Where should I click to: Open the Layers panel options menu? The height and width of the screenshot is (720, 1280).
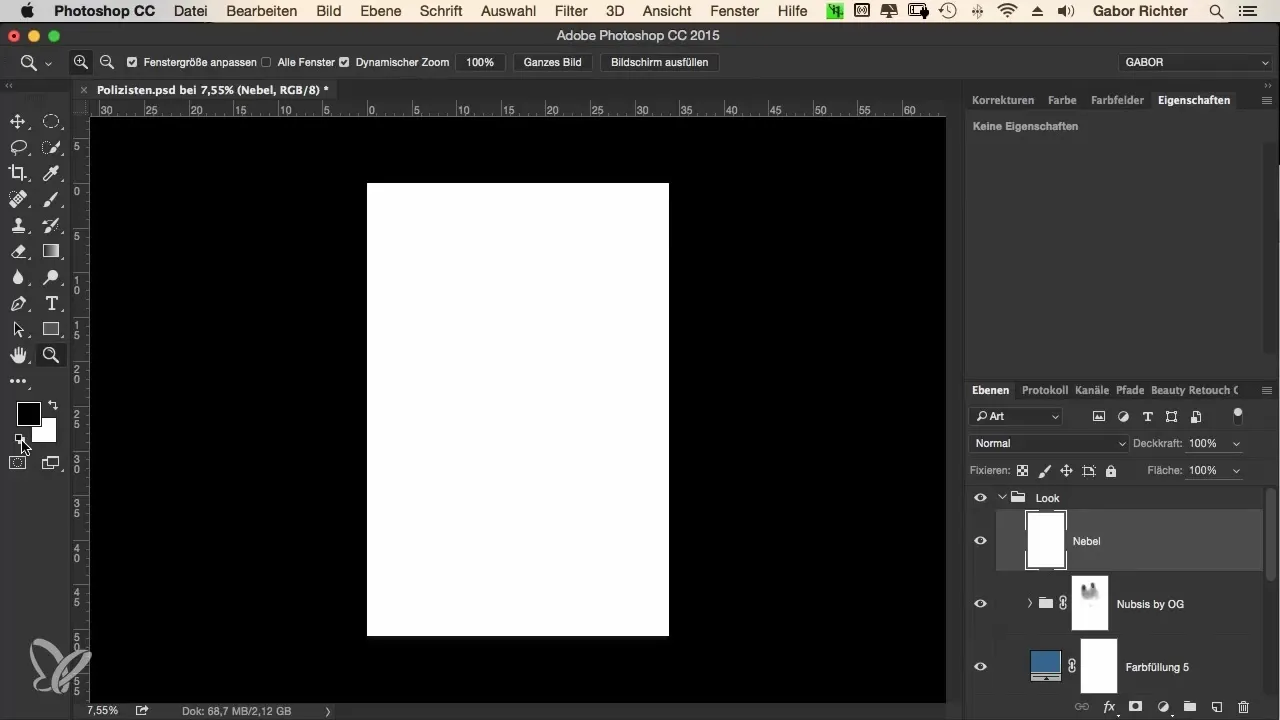click(x=1267, y=390)
